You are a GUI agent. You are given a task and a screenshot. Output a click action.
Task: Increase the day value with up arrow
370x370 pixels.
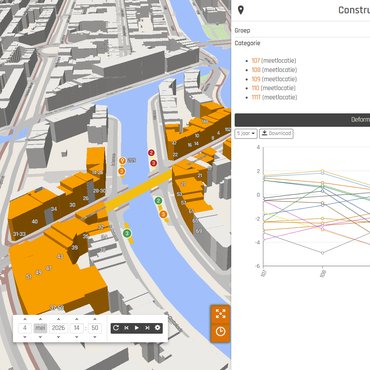25,319
